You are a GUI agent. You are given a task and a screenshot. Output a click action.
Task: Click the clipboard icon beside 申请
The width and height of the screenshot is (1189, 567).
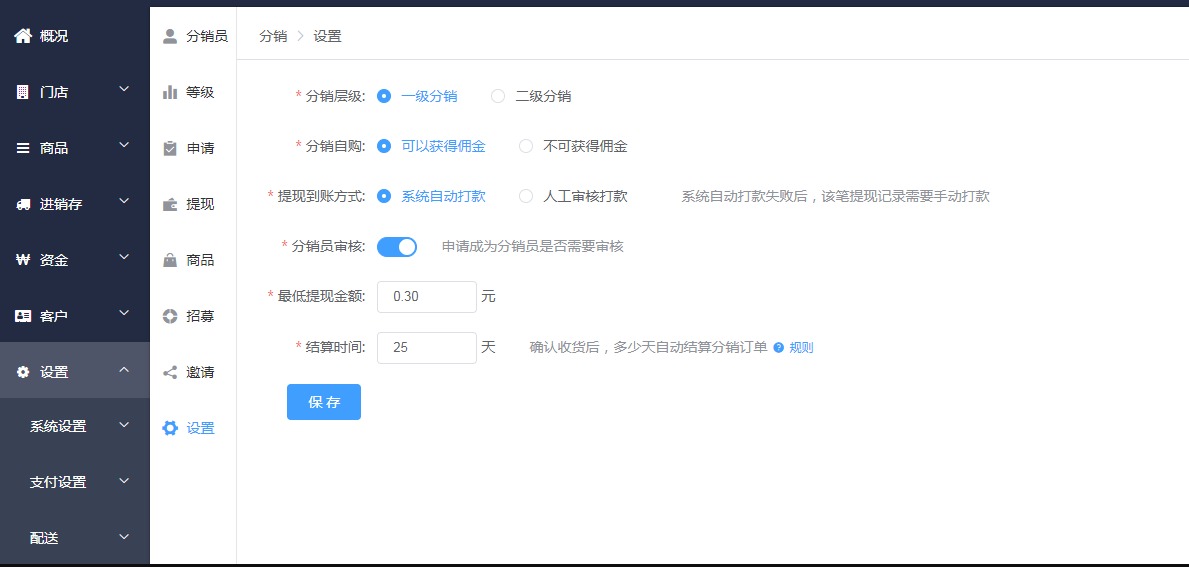pyautogui.click(x=170, y=148)
